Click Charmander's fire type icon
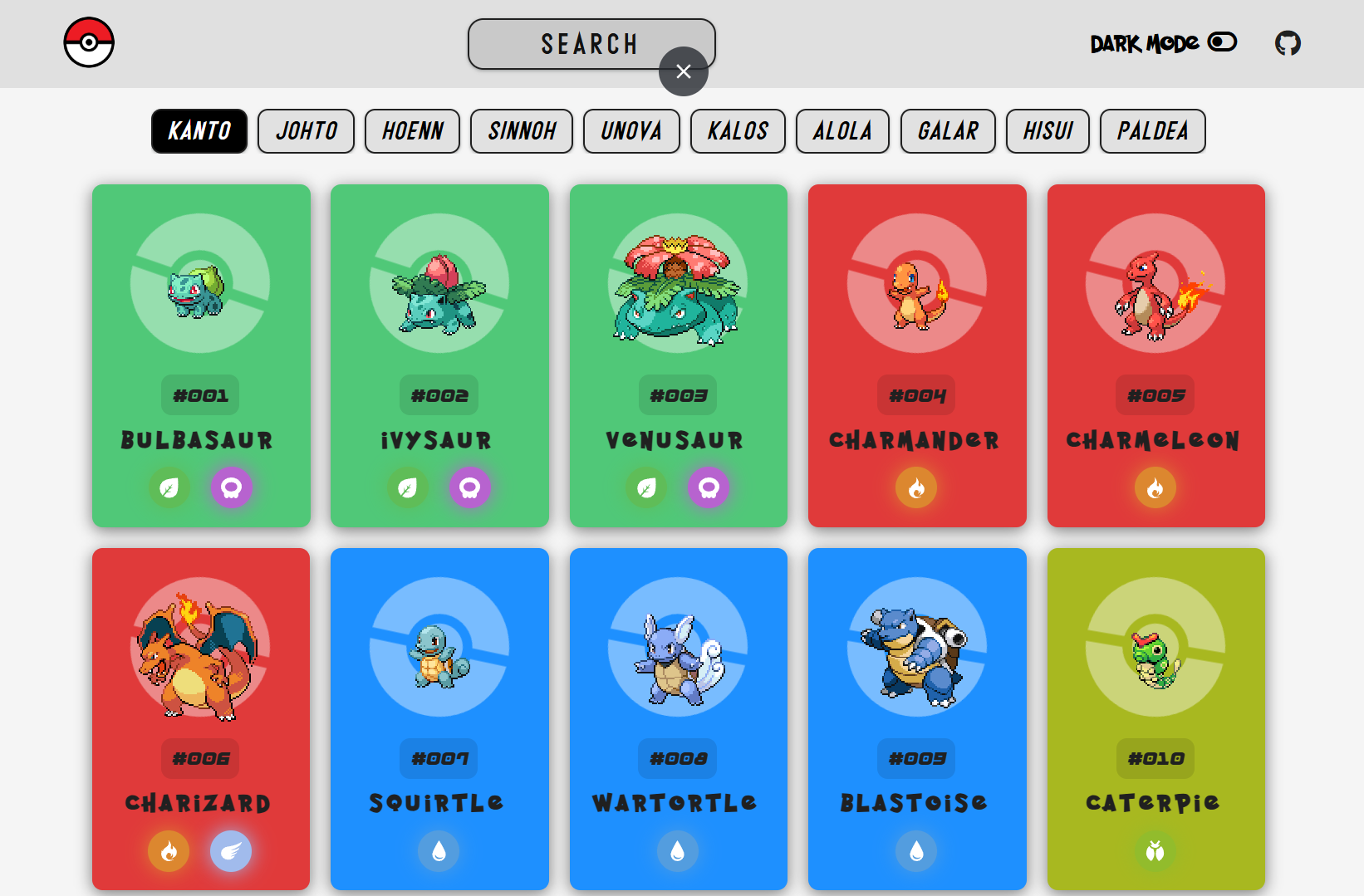This screenshot has width=1364, height=896. tap(916, 487)
